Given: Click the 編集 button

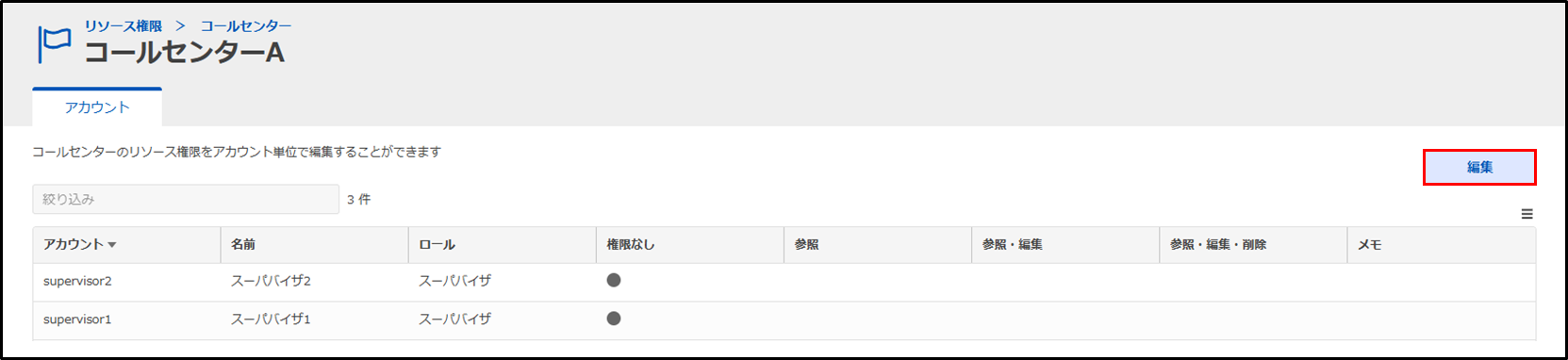Looking at the screenshot, I should (1479, 167).
